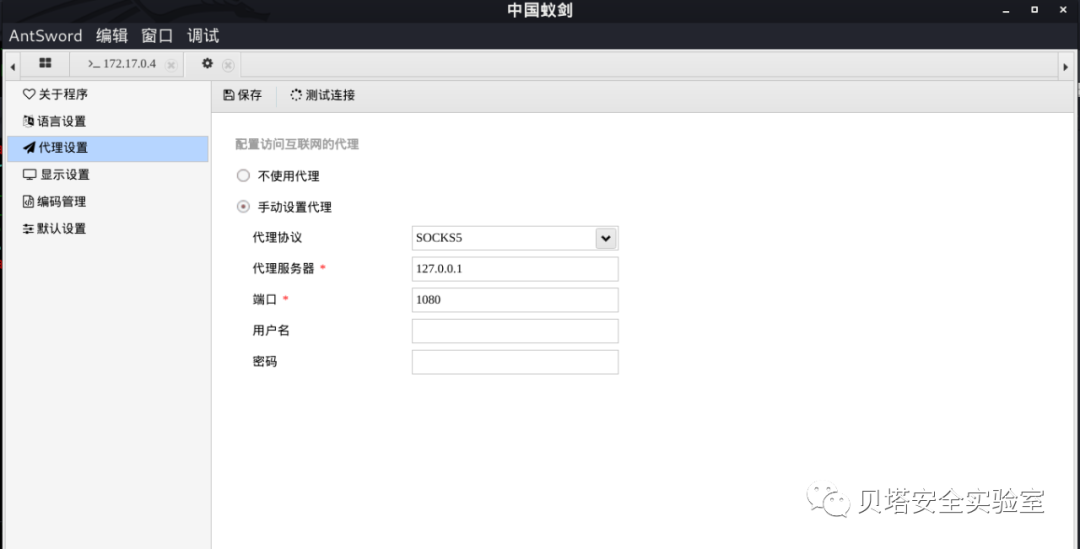Open 显示设置 in the sidebar
The height and width of the screenshot is (549, 1080).
pyautogui.click(x=107, y=175)
